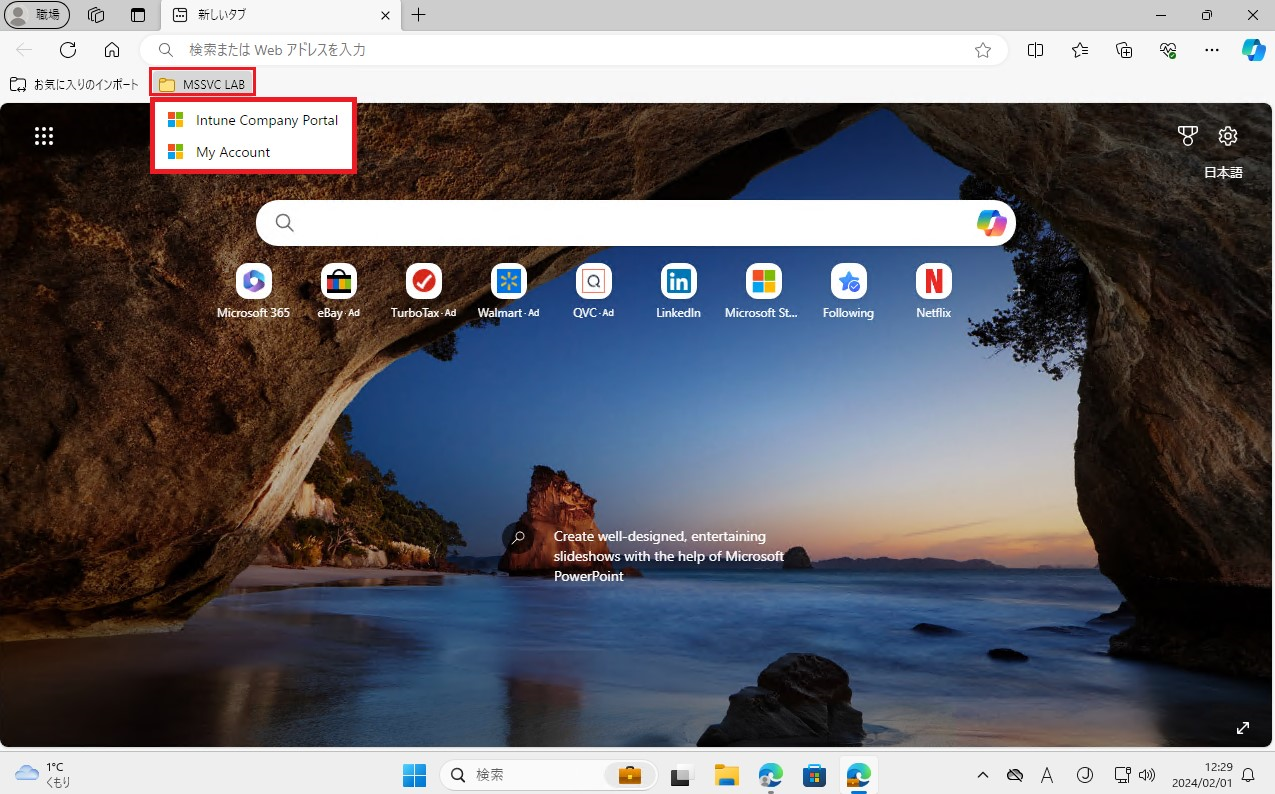
Task: Open the app launcher grid icon
Action: point(44,136)
